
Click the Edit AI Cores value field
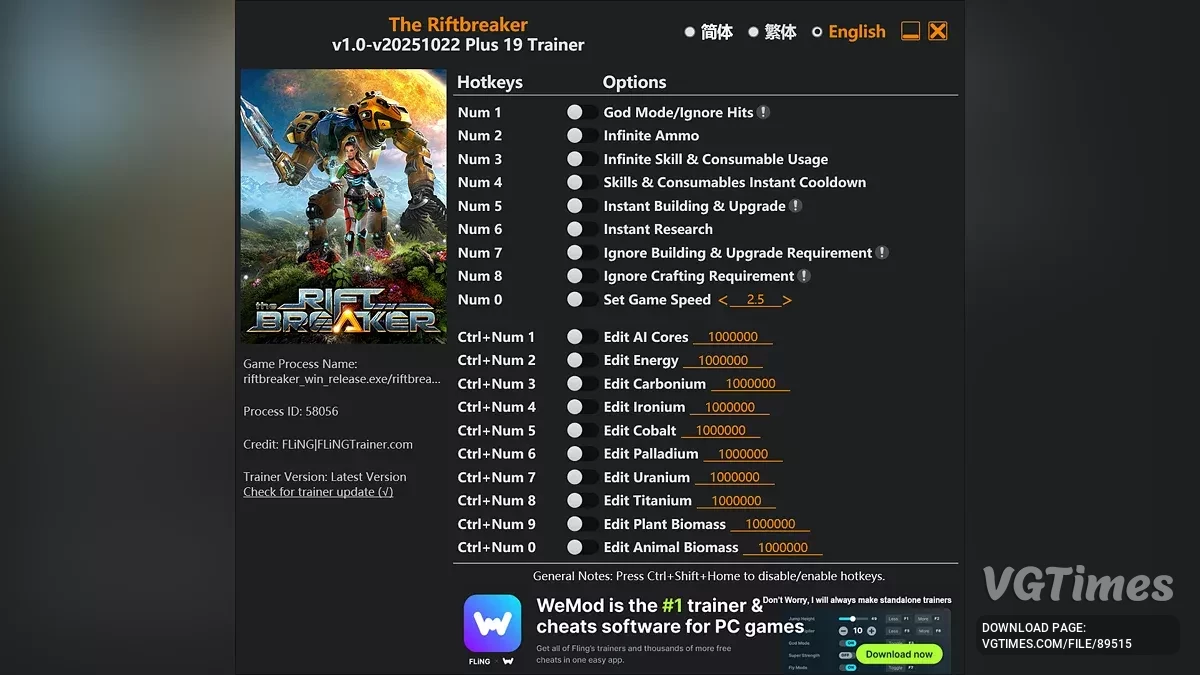733,337
